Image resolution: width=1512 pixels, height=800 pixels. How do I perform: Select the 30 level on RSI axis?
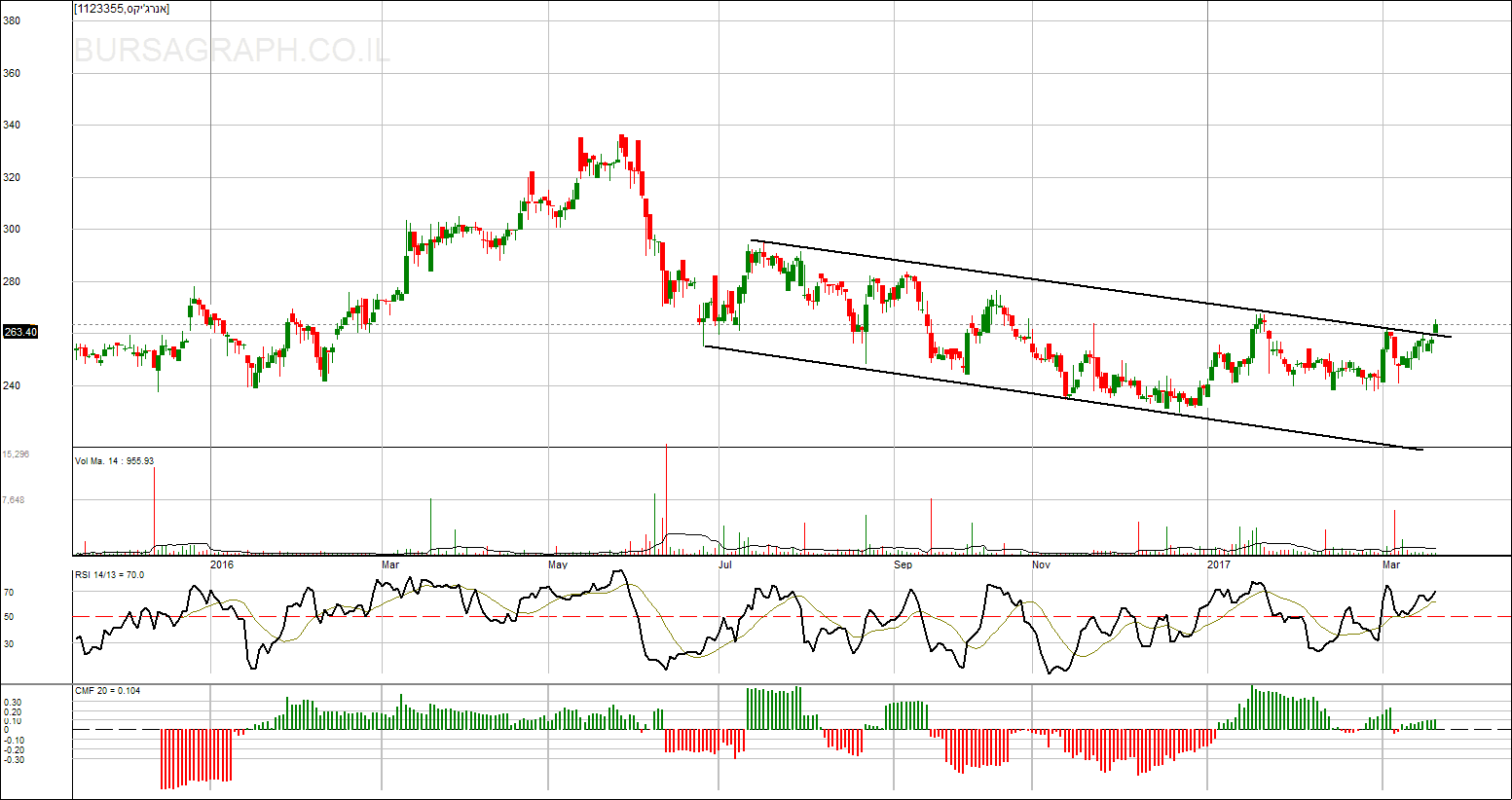click(9, 643)
